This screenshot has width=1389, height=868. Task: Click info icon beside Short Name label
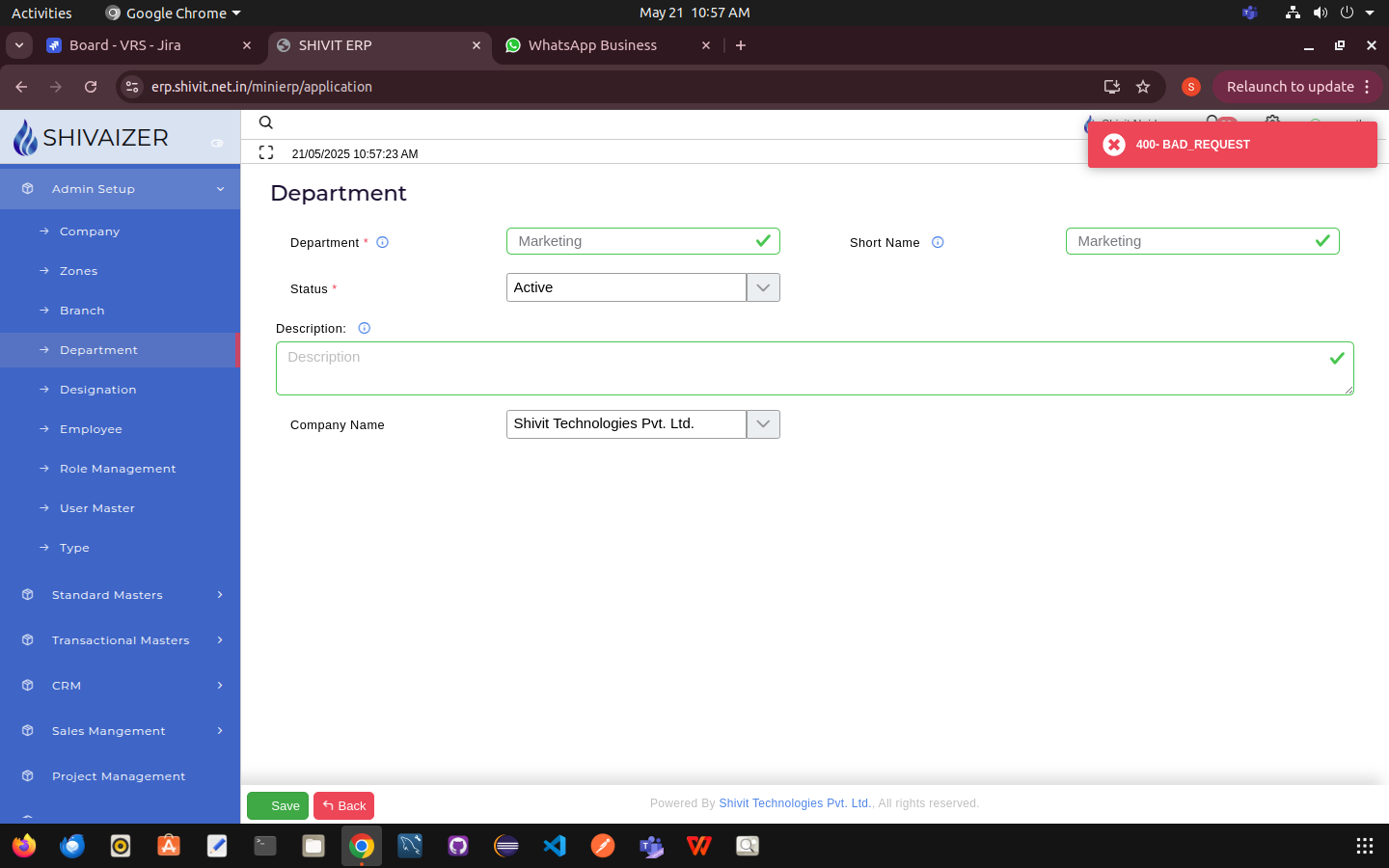click(938, 242)
